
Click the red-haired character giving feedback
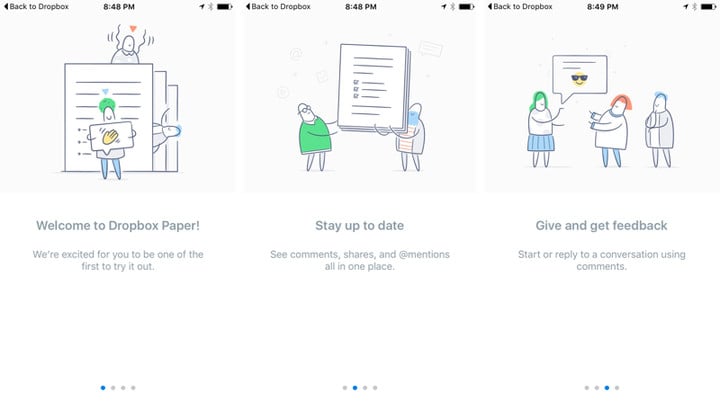pos(611,131)
